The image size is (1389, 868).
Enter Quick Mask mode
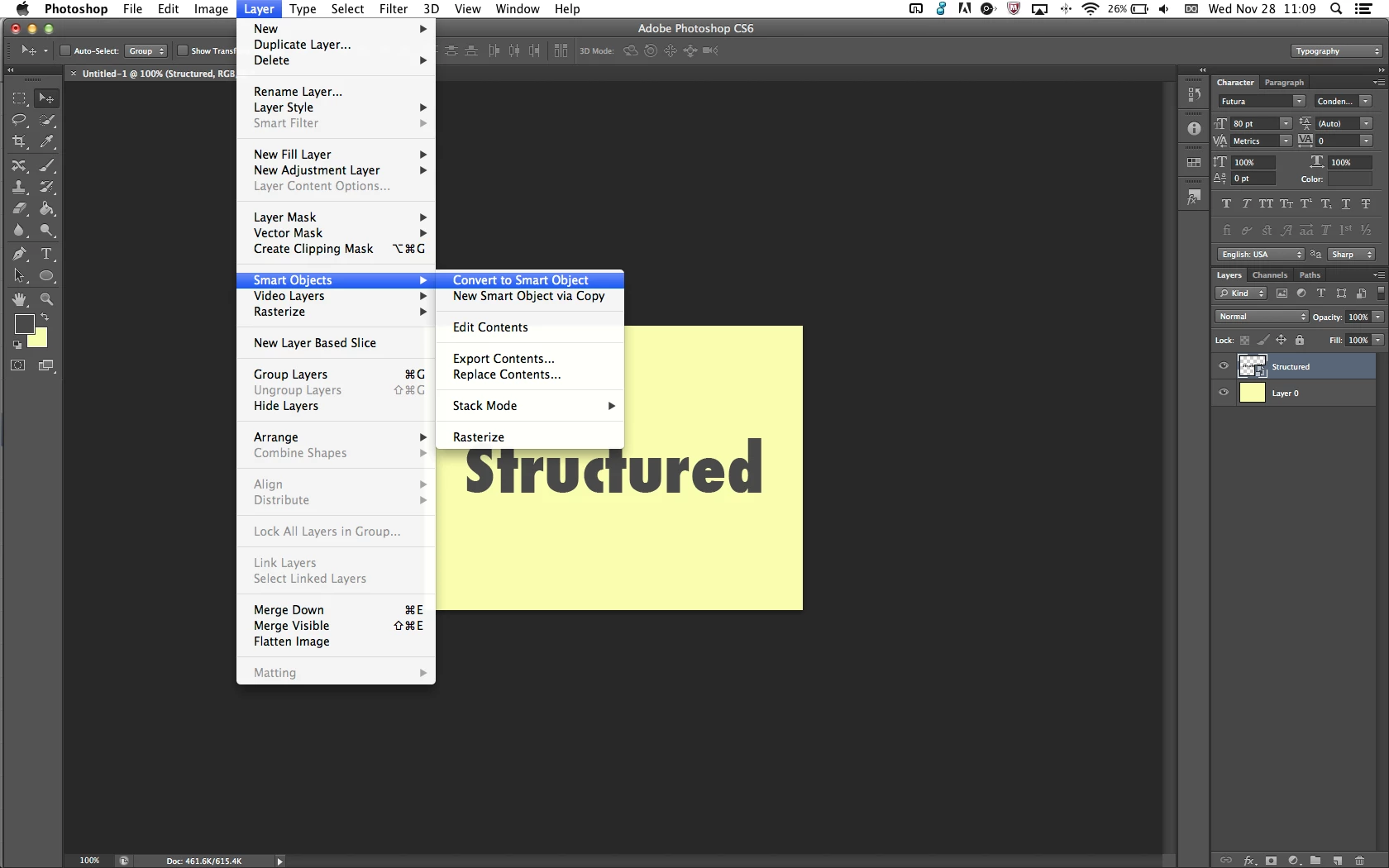pyautogui.click(x=17, y=365)
